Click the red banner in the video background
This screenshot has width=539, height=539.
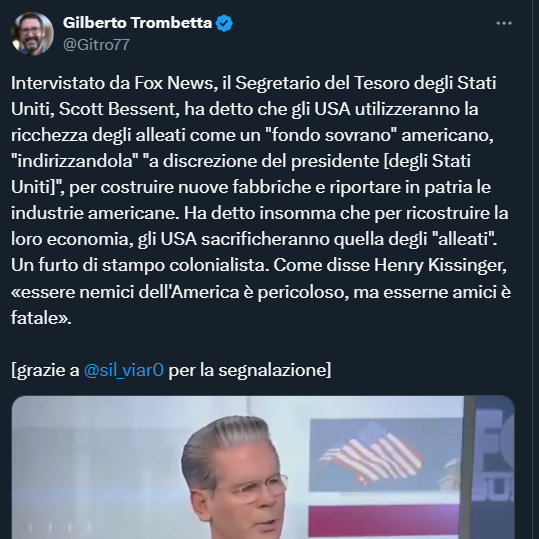pyautogui.click(x=385, y=521)
